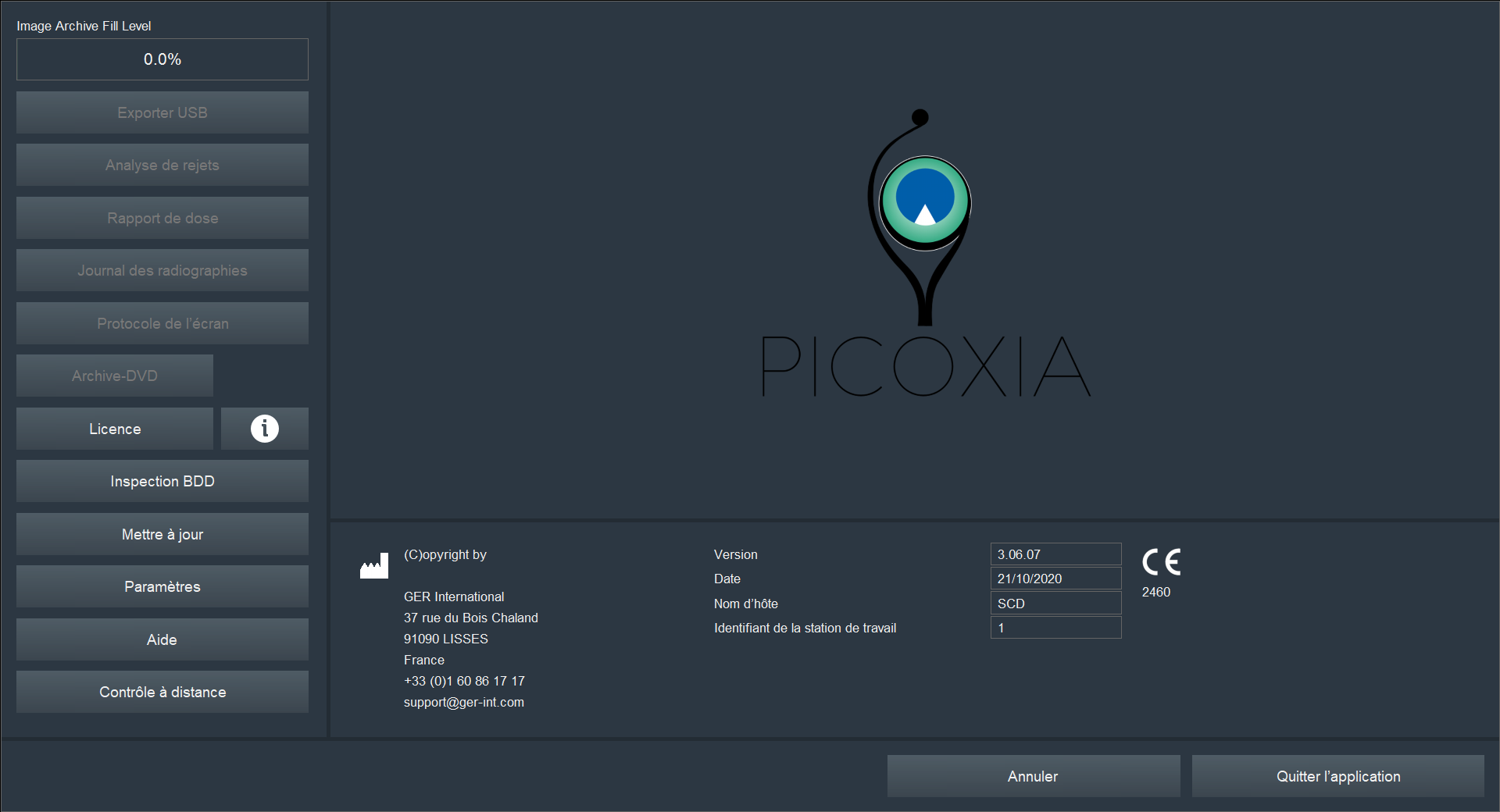The width and height of the screenshot is (1500, 812).
Task: Click the 91090 LISSES line
Action: (x=446, y=639)
